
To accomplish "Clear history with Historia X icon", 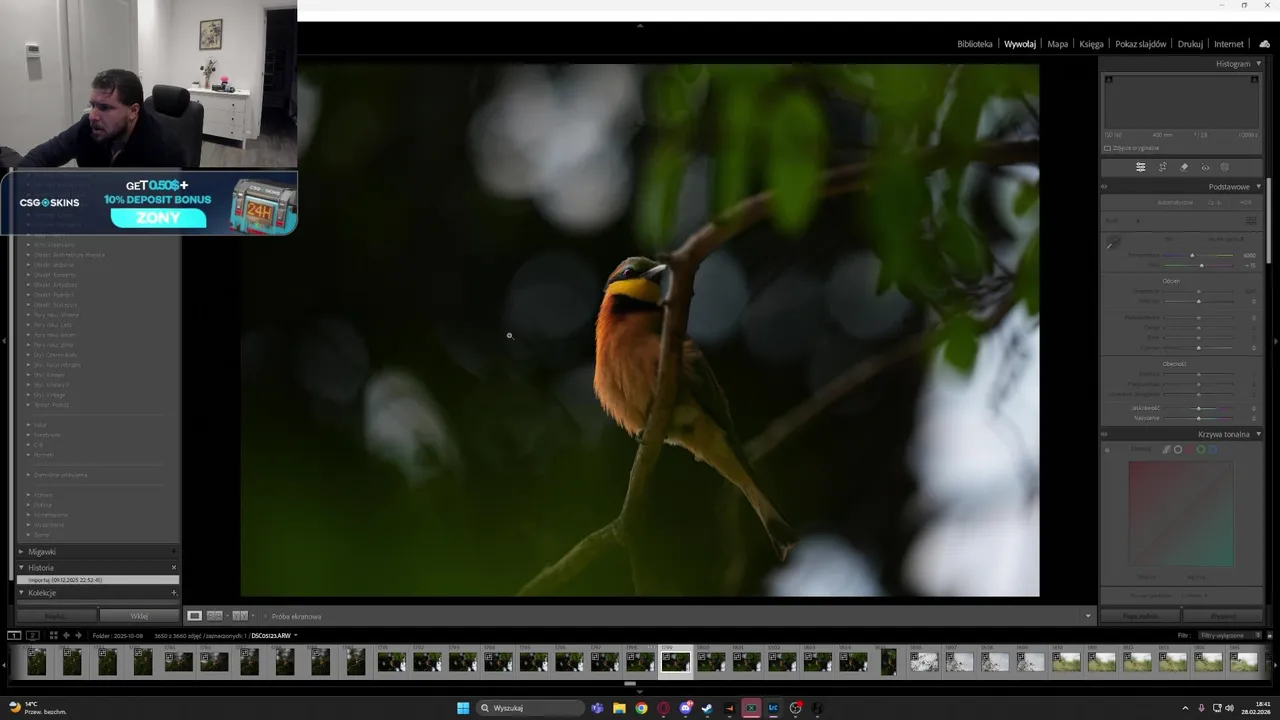I will 173,568.
